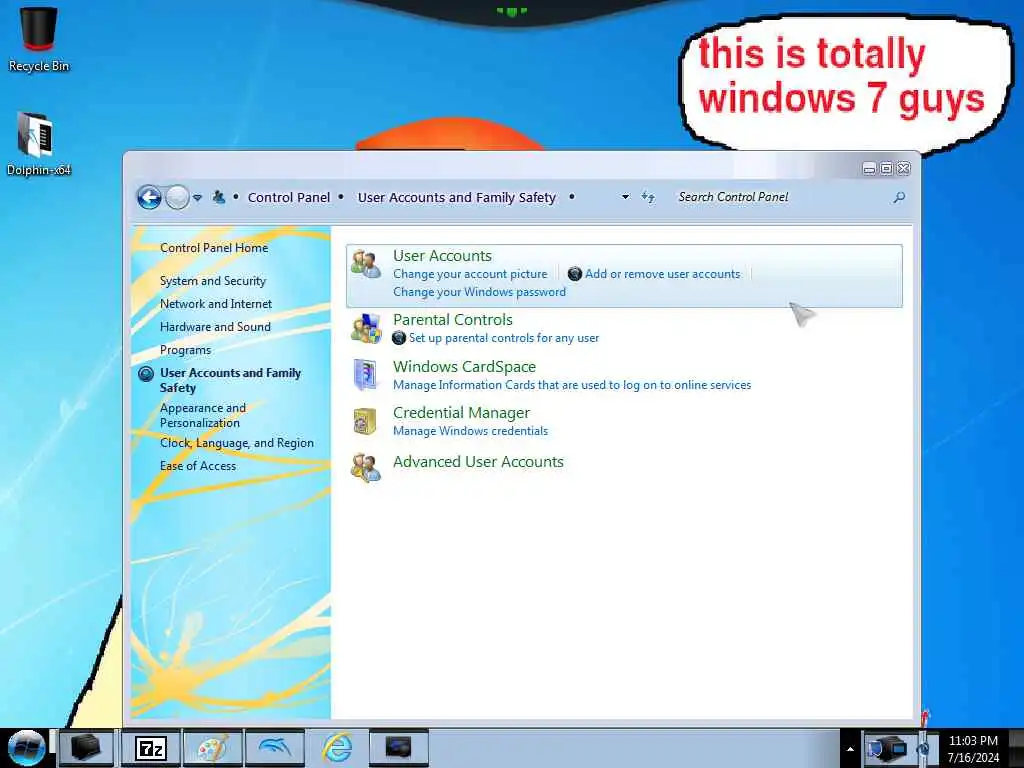Viewport: 1024px width, 768px height.
Task: Open Ease of Access category
Action: pyautogui.click(x=198, y=466)
